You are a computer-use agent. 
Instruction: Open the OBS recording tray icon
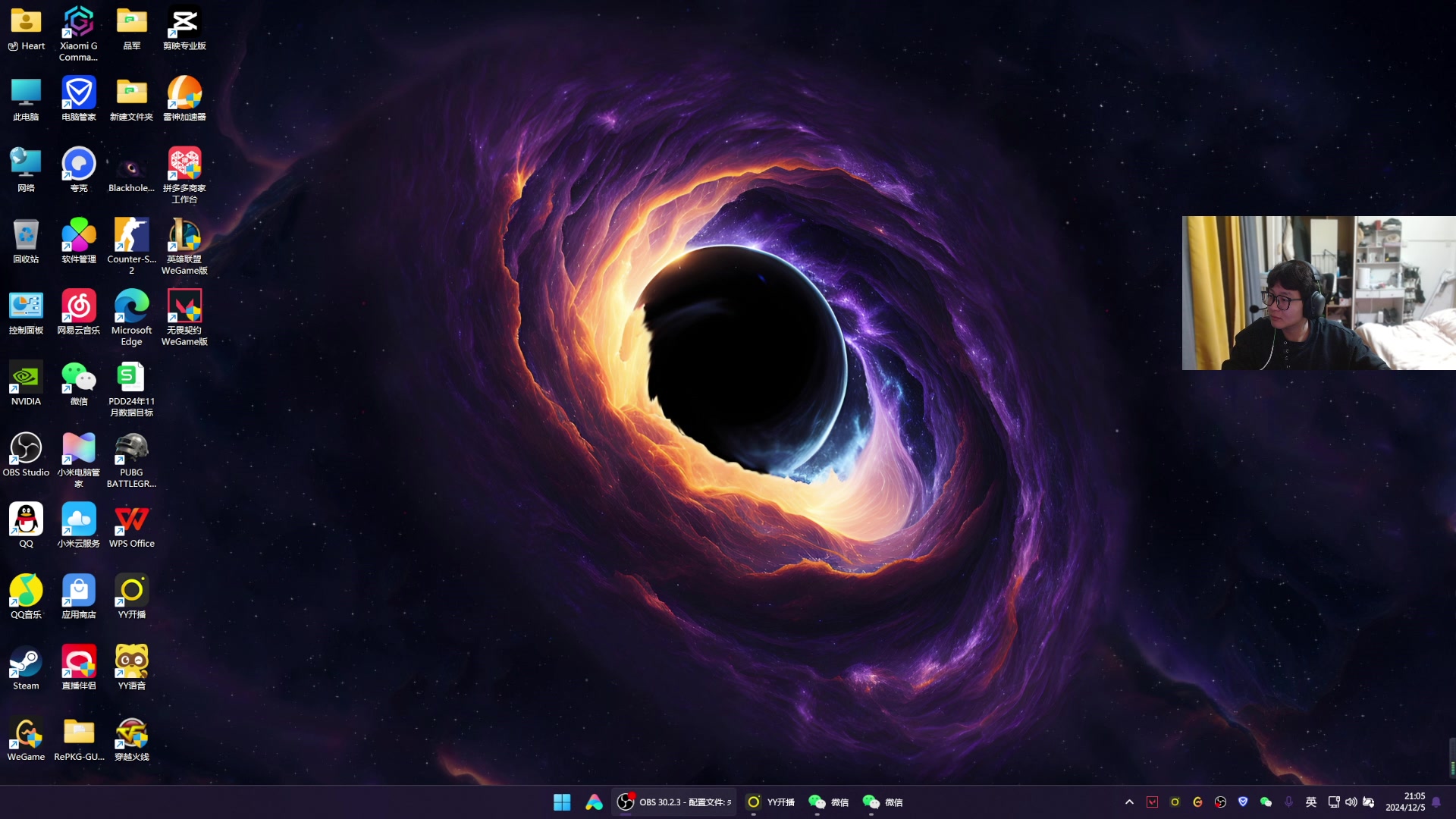pyautogui.click(x=1220, y=802)
